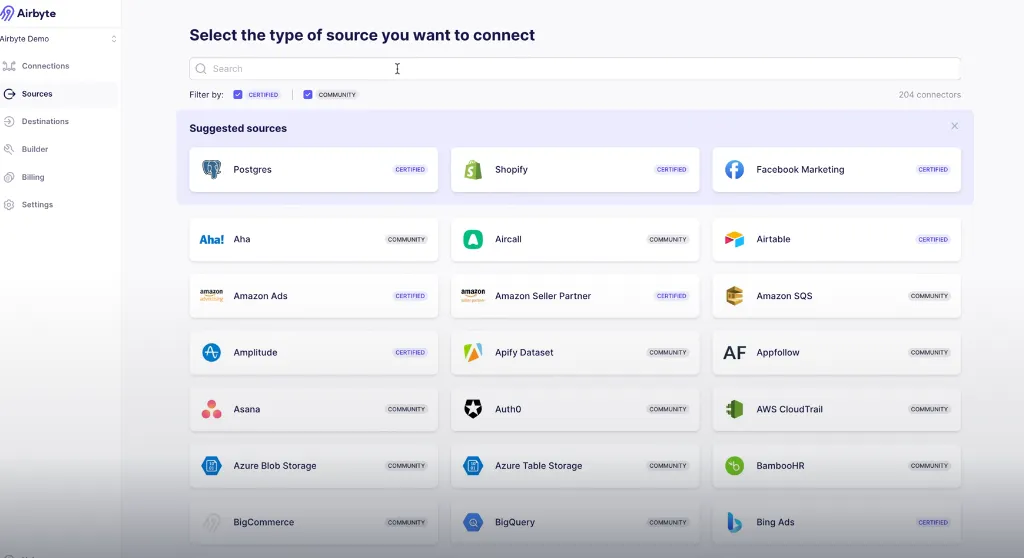This screenshot has width=1024, height=558.
Task: Click the 204 connectors count
Action: pyautogui.click(x=929, y=95)
